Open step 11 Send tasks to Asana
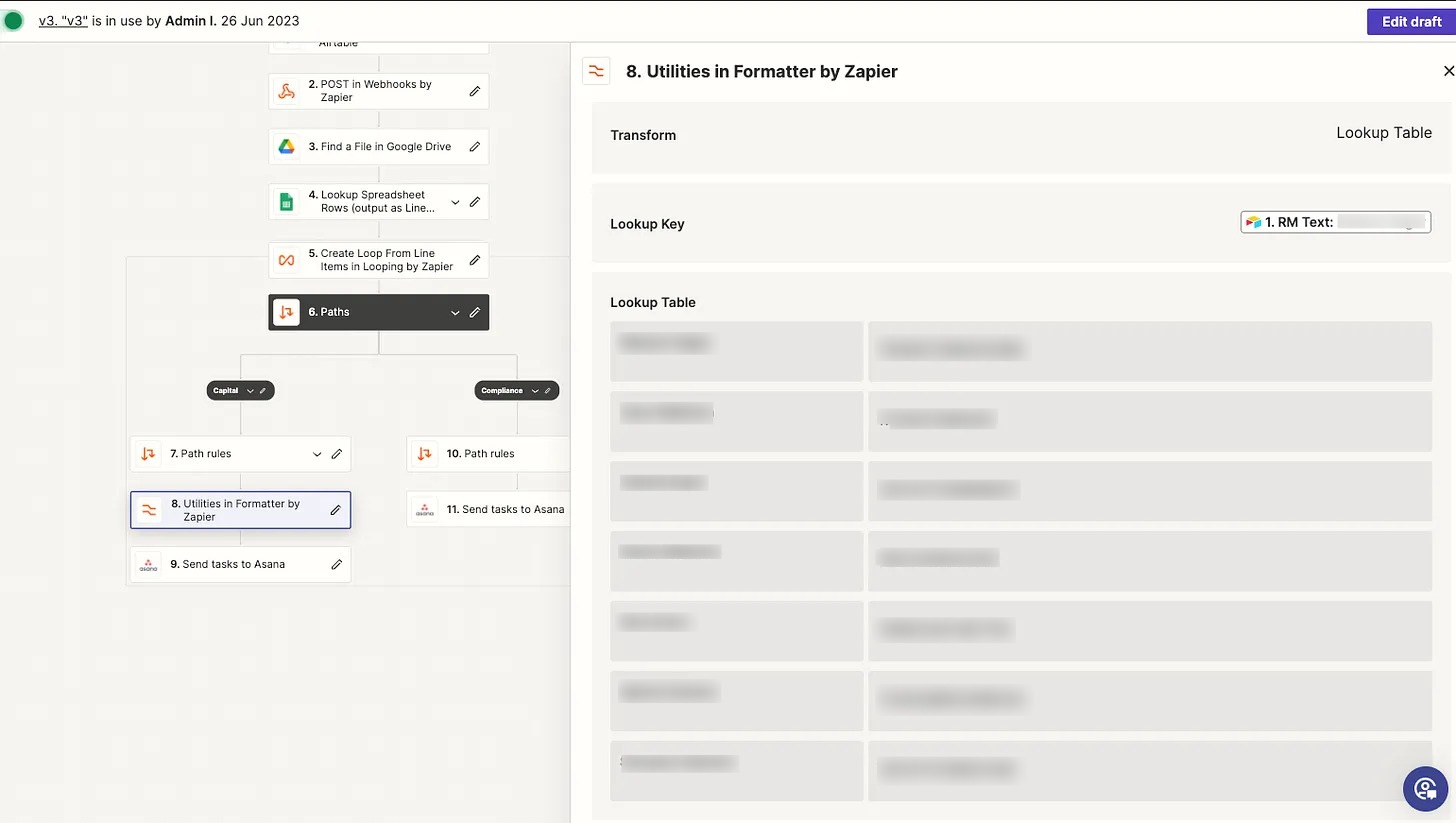Image resolution: width=1456 pixels, height=823 pixels. coord(488,510)
